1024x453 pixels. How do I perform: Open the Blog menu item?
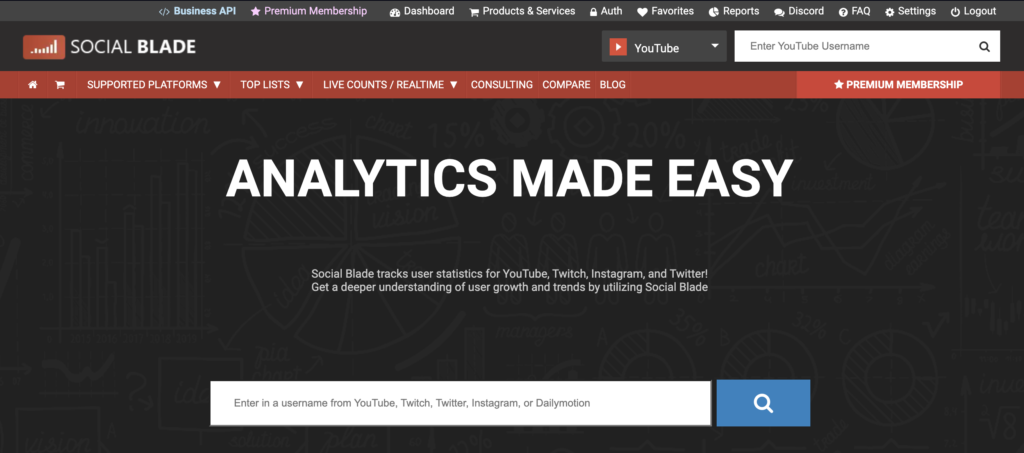[613, 85]
